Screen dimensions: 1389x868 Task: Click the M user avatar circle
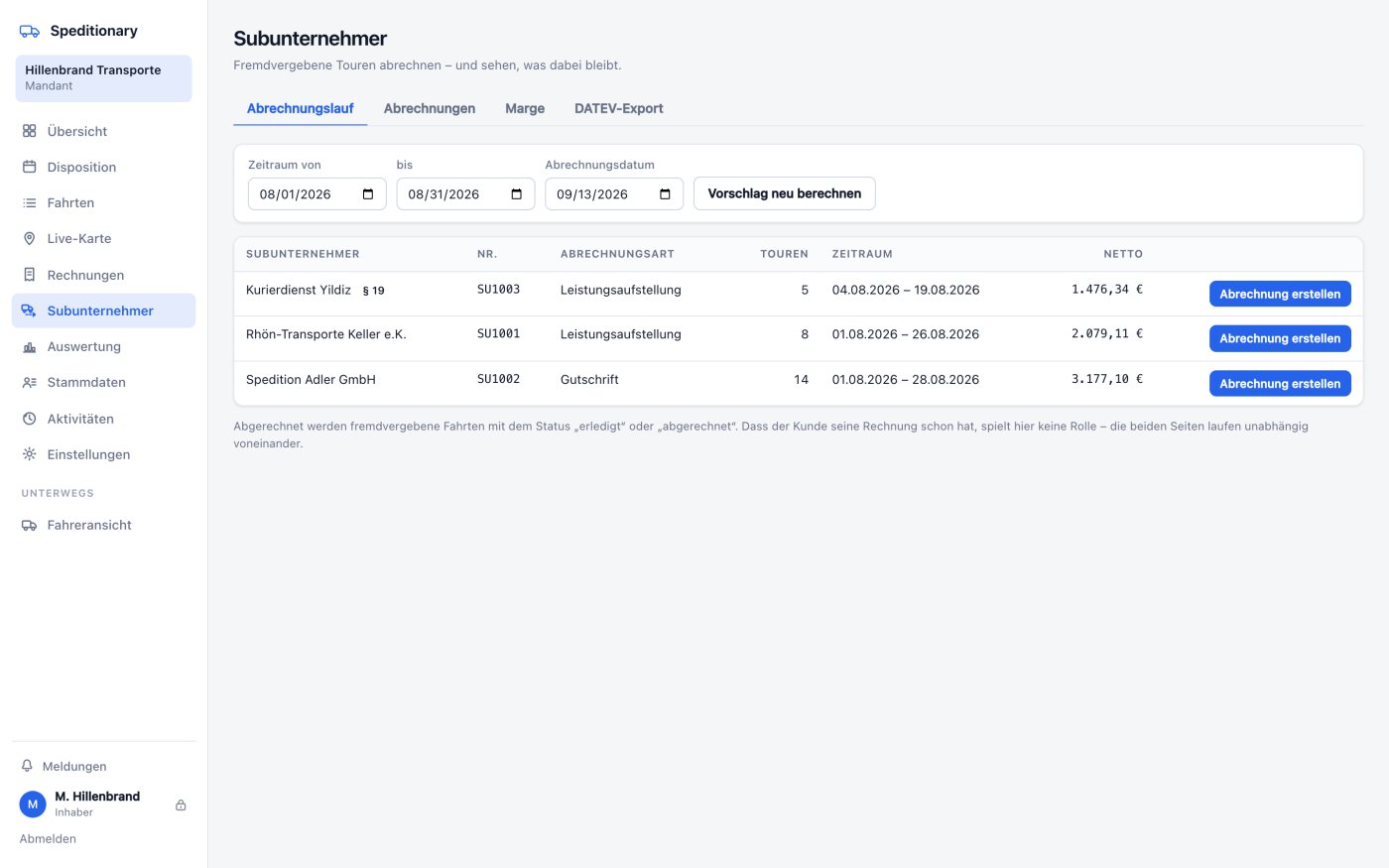tap(33, 805)
